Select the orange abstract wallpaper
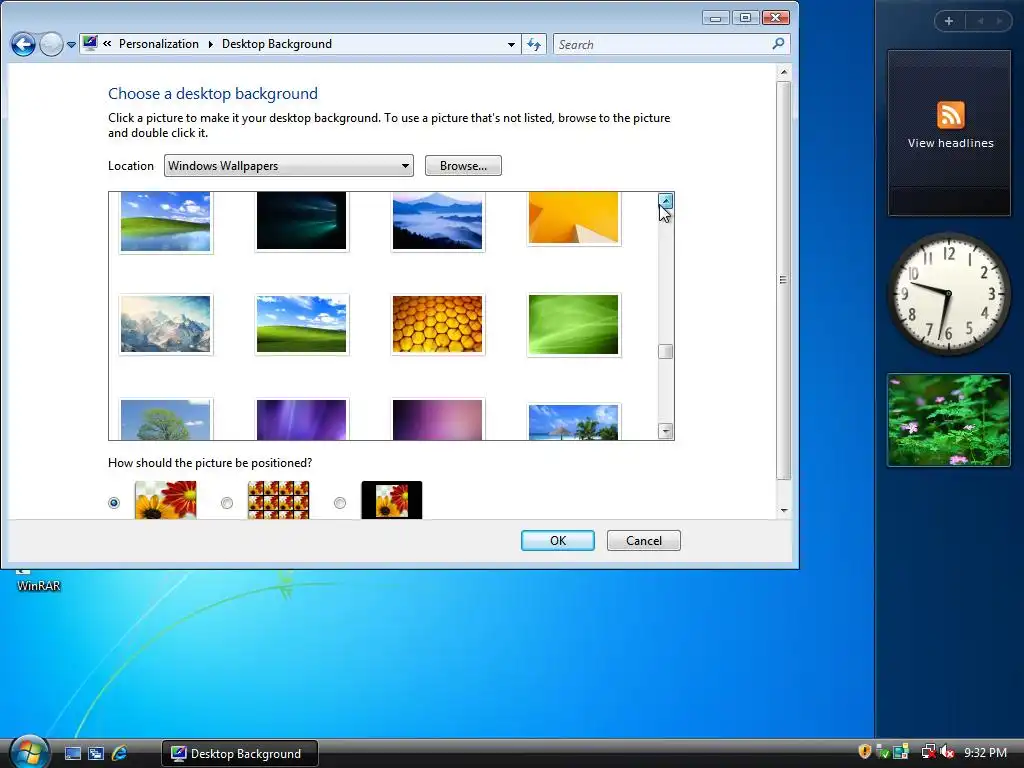The width and height of the screenshot is (1024, 768). coord(573,218)
